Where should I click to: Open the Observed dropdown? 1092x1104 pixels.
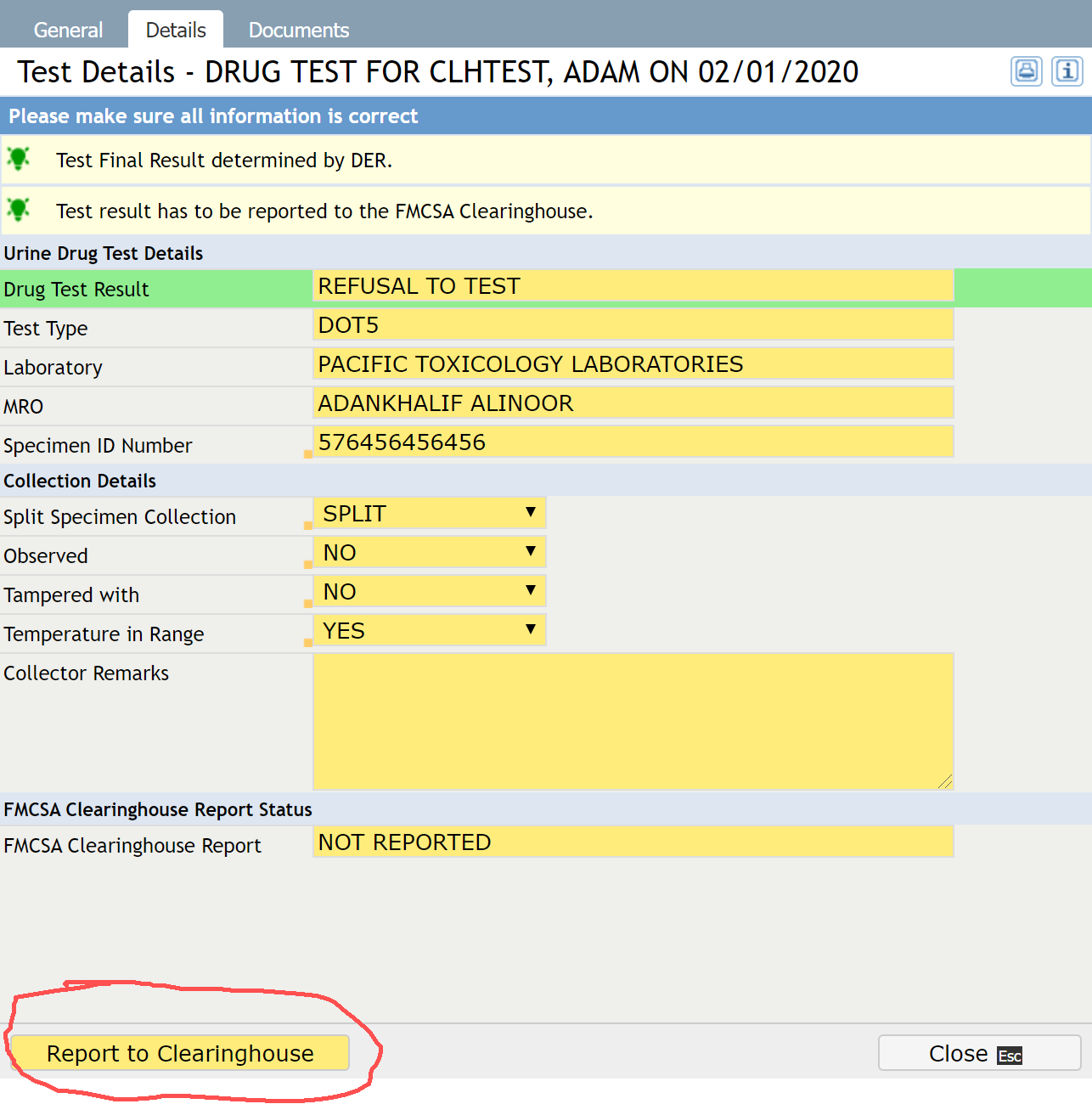point(429,553)
